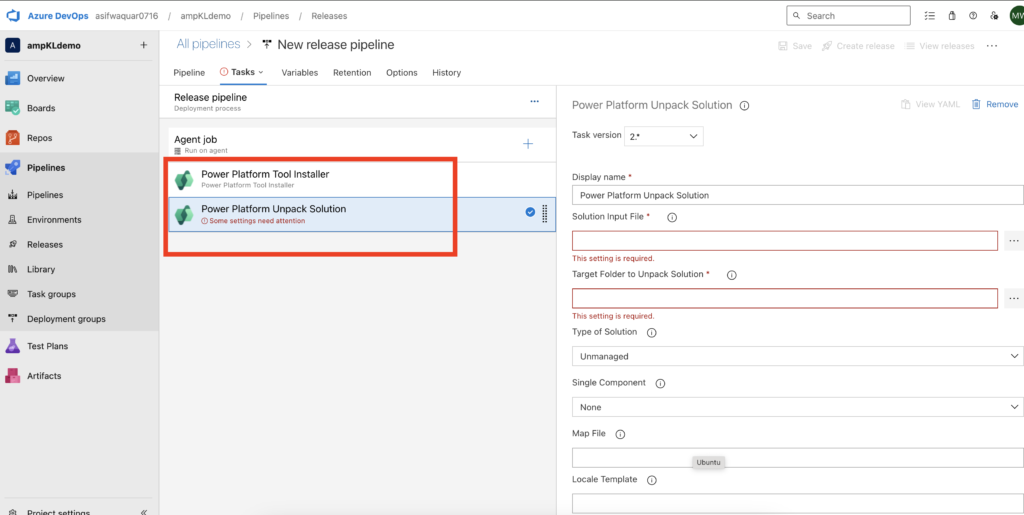Expand the Tasks tab dropdown arrow
The height and width of the screenshot is (515, 1024).
click(x=261, y=72)
